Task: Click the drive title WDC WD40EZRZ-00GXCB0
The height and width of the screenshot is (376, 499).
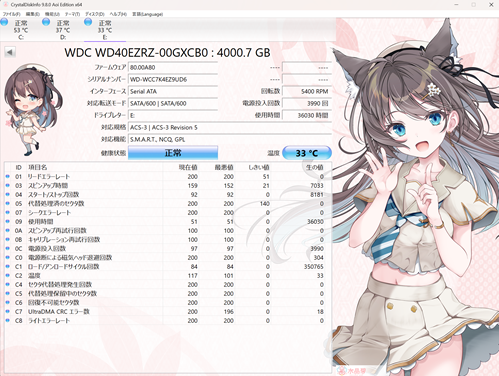Action: (136, 53)
